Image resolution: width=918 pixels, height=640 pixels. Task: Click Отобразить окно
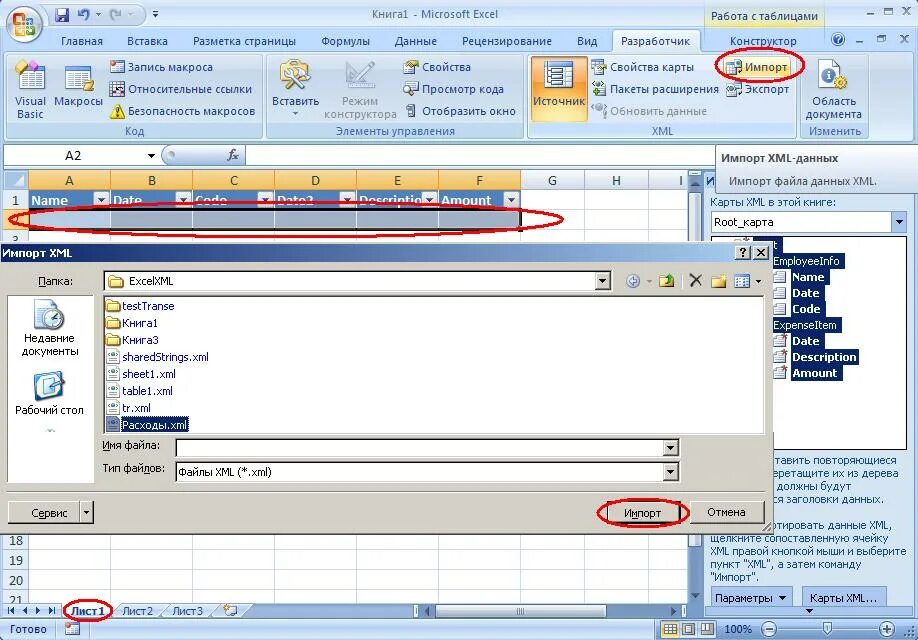(x=460, y=111)
